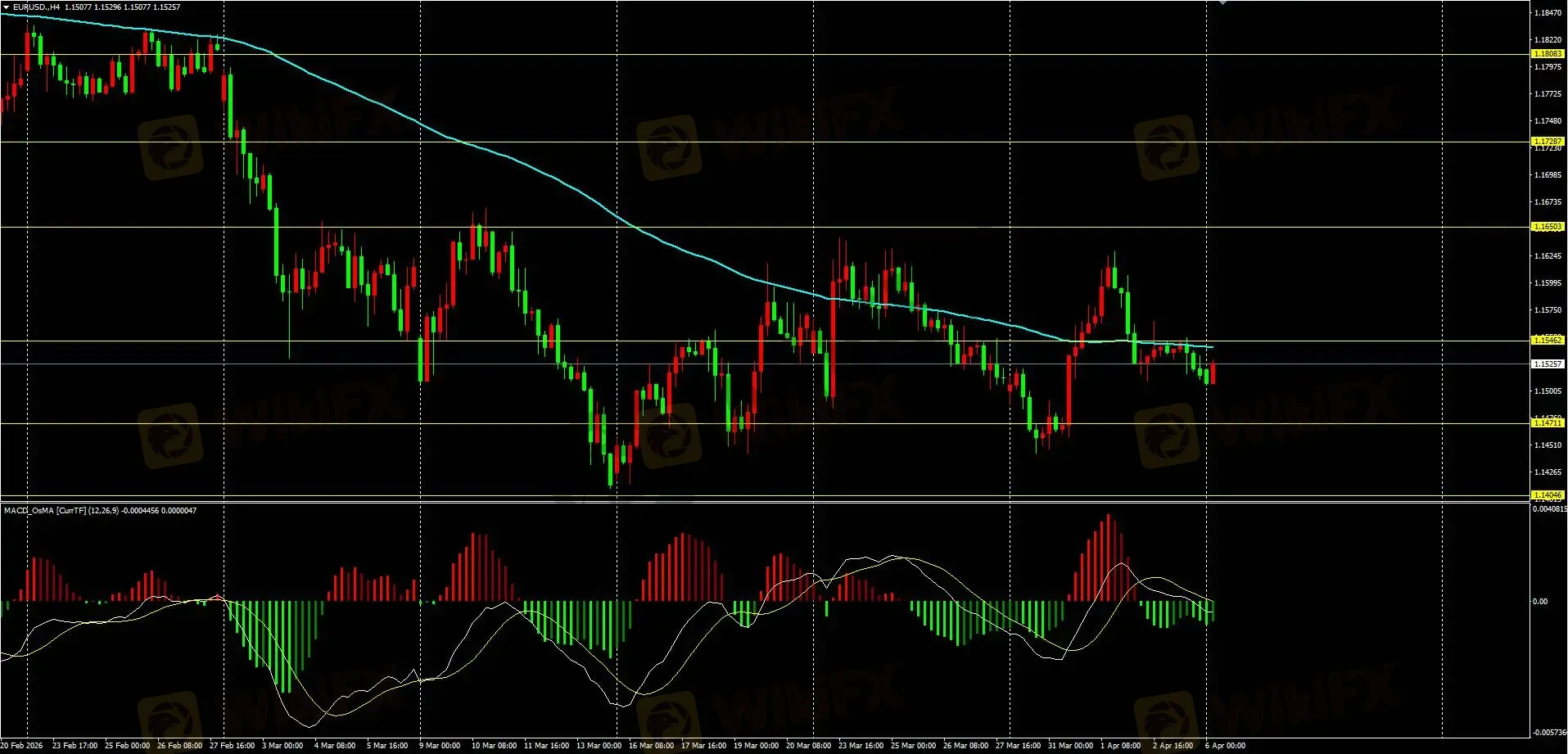Click the 16 Mar 08:00 time label
This screenshot has height=754, width=1568.
click(651, 746)
